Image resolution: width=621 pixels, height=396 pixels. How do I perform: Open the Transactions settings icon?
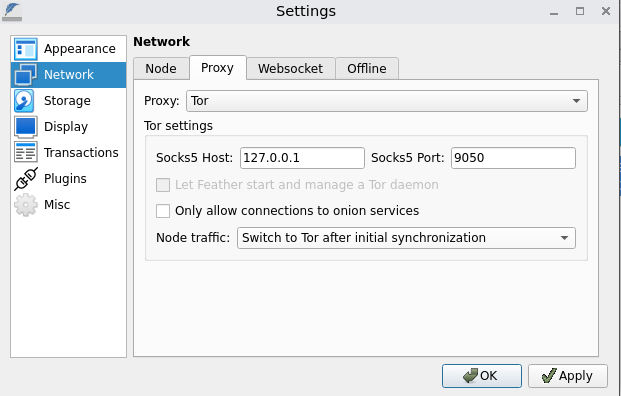(26, 152)
